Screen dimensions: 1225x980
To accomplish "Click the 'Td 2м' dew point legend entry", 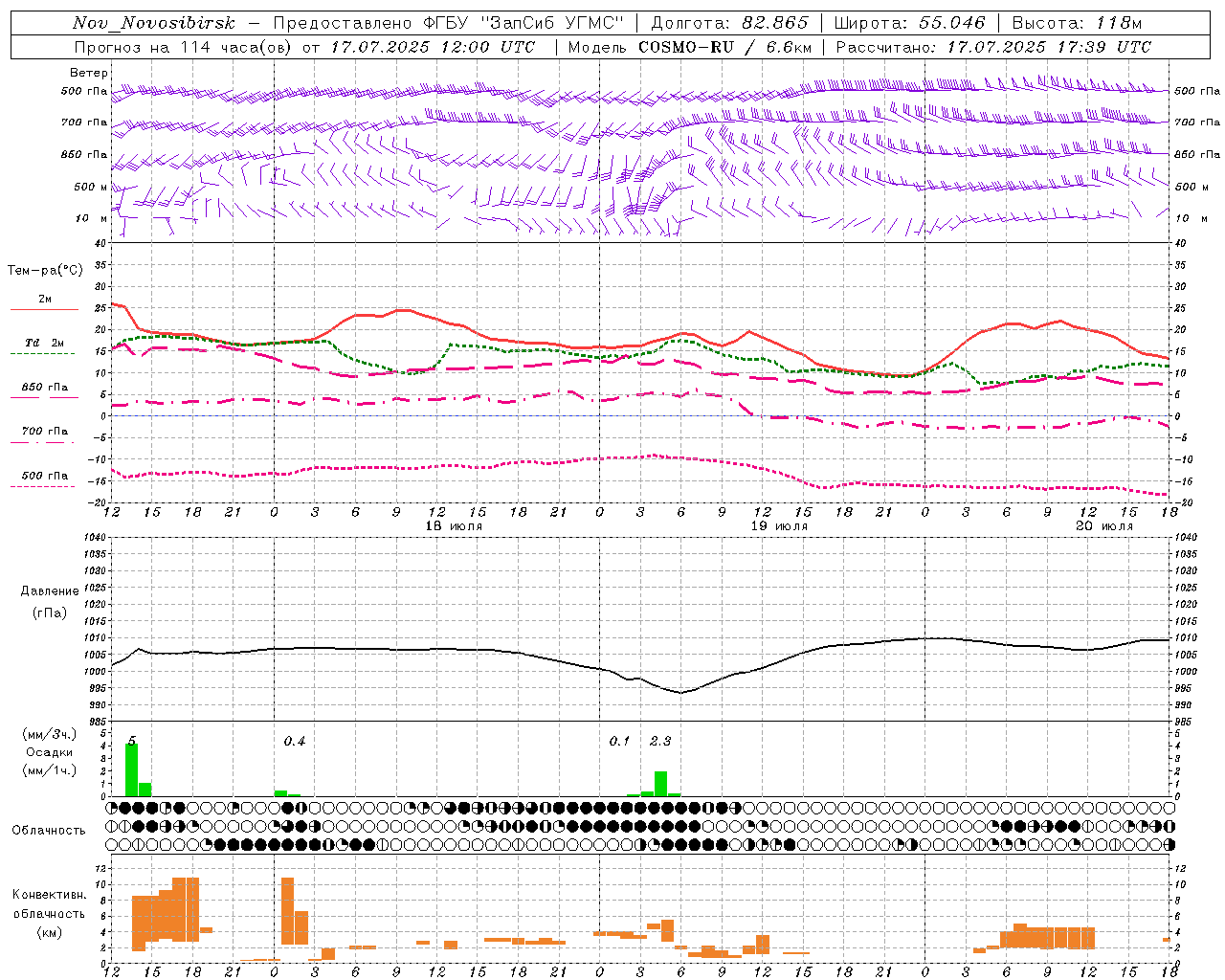I will [45, 343].
